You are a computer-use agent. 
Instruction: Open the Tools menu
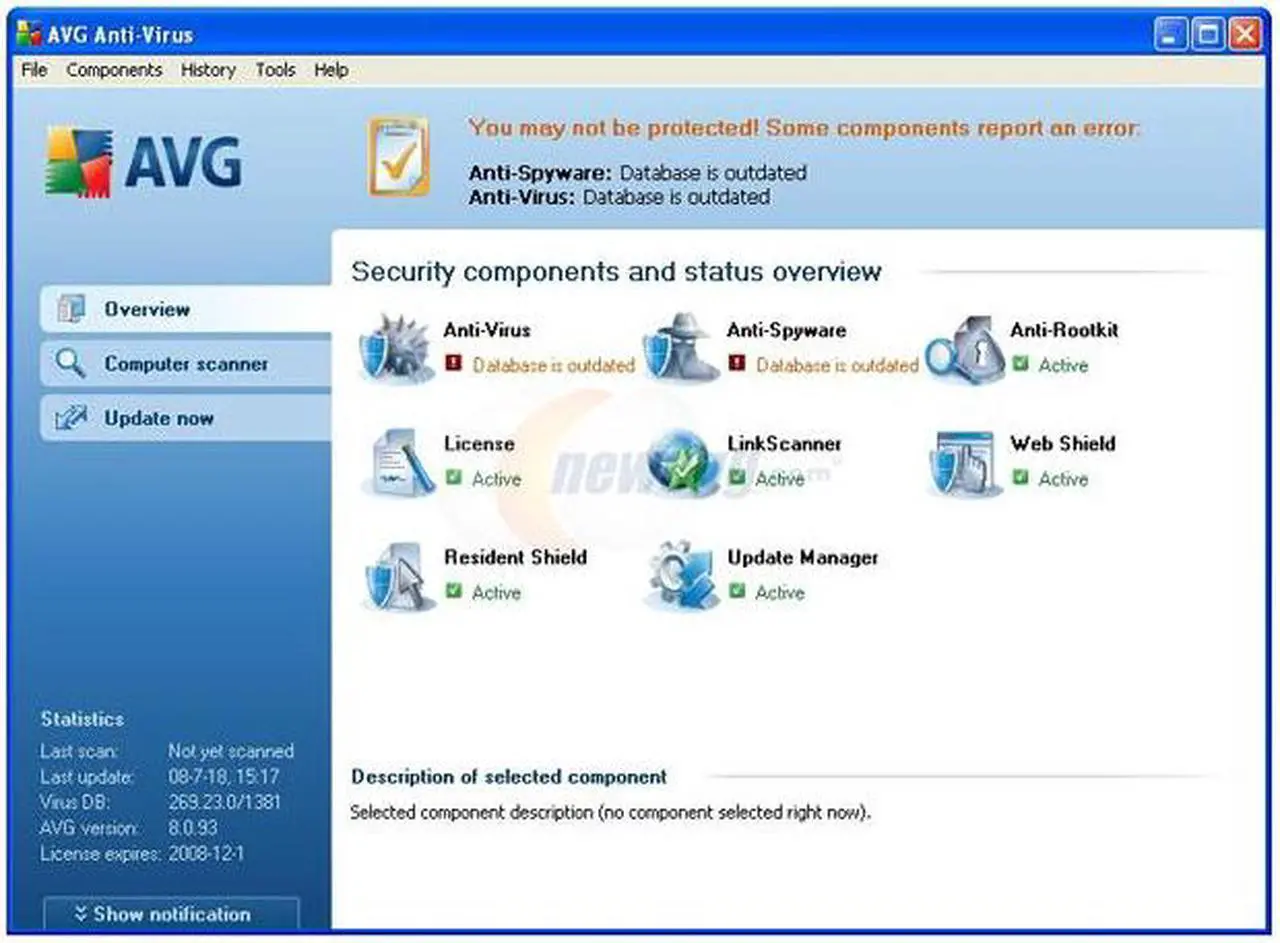(275, 70)
